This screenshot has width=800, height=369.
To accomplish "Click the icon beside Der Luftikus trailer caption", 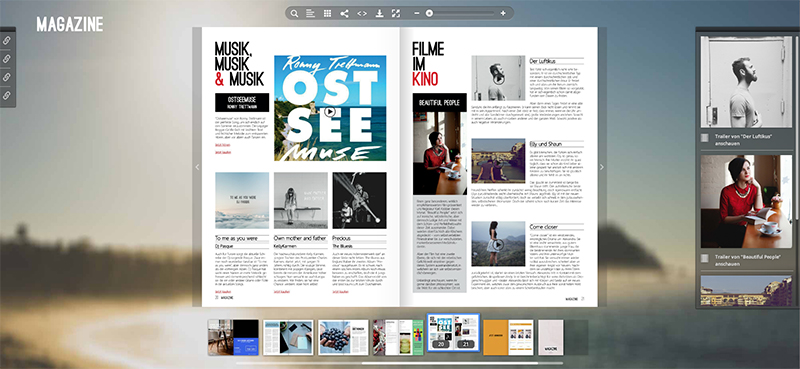I will click(705, 137).
